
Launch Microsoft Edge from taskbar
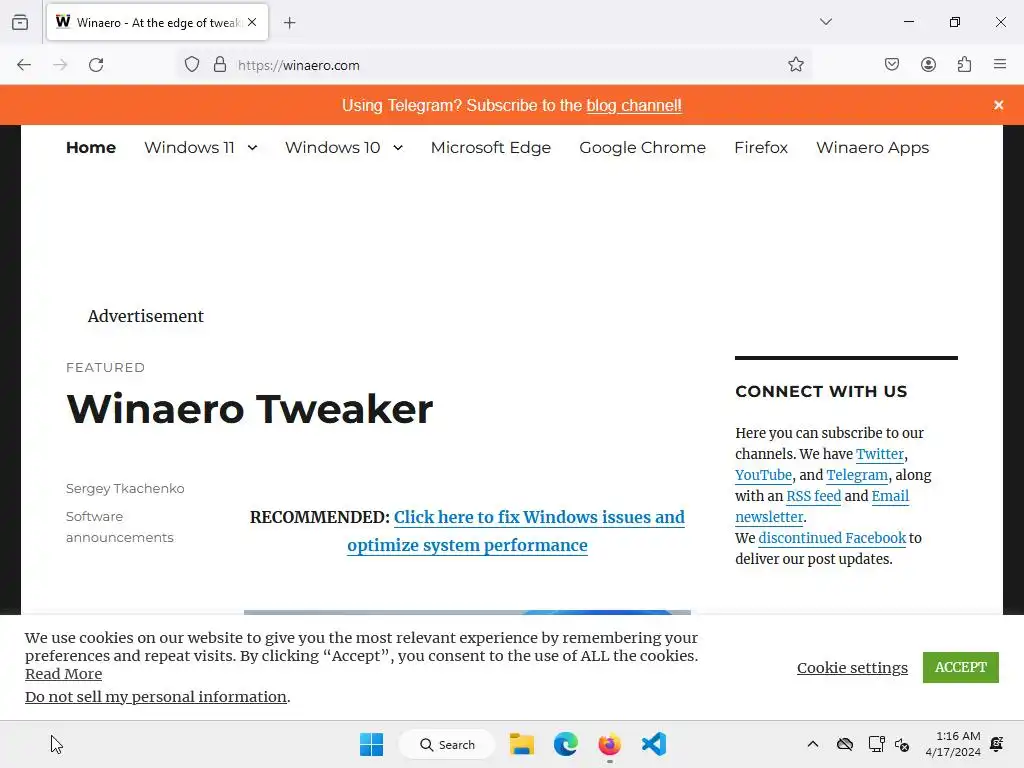(x=566, y=744)
